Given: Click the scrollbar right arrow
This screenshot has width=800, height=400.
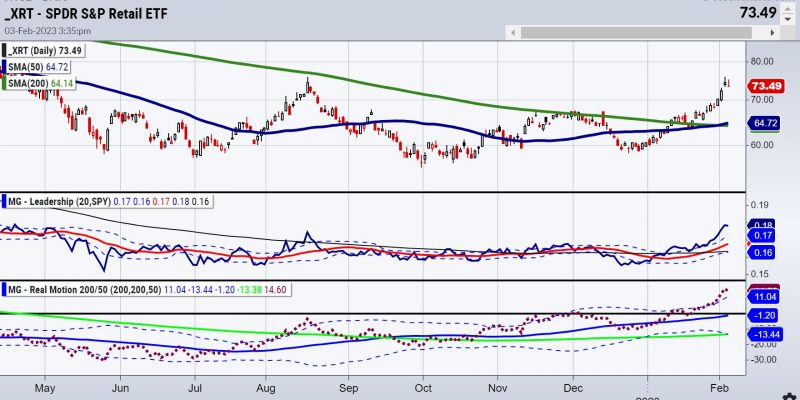Looking at the screenshot, I should pyautogui.click(x=773, y=33).
